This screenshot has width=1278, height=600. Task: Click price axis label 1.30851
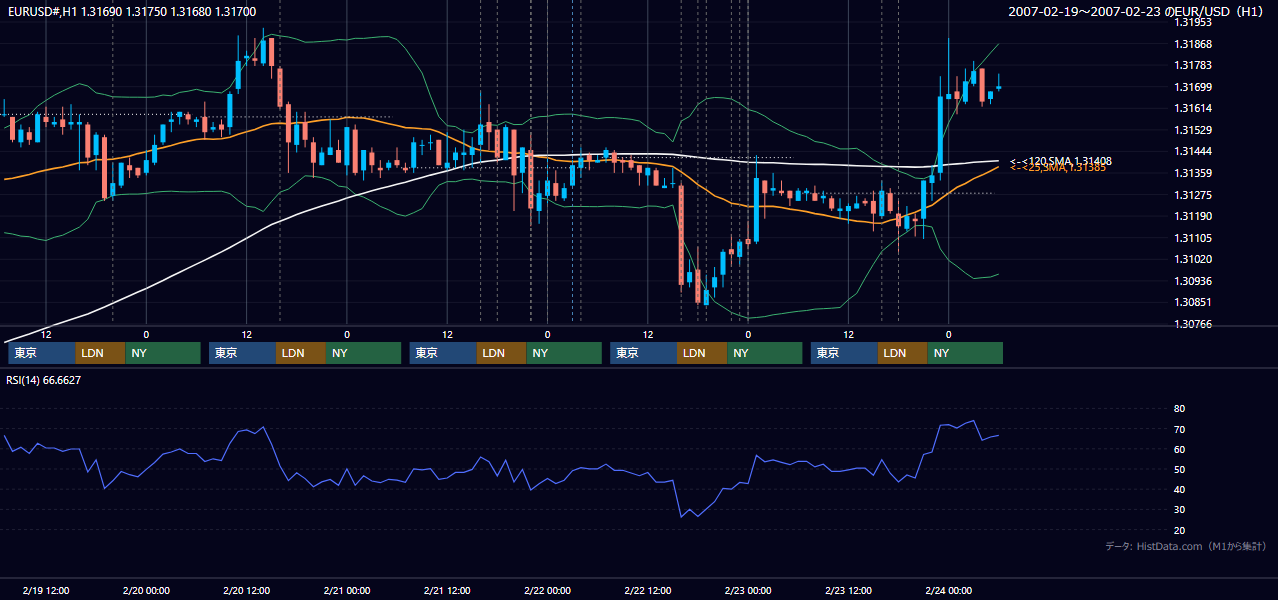1193,302
